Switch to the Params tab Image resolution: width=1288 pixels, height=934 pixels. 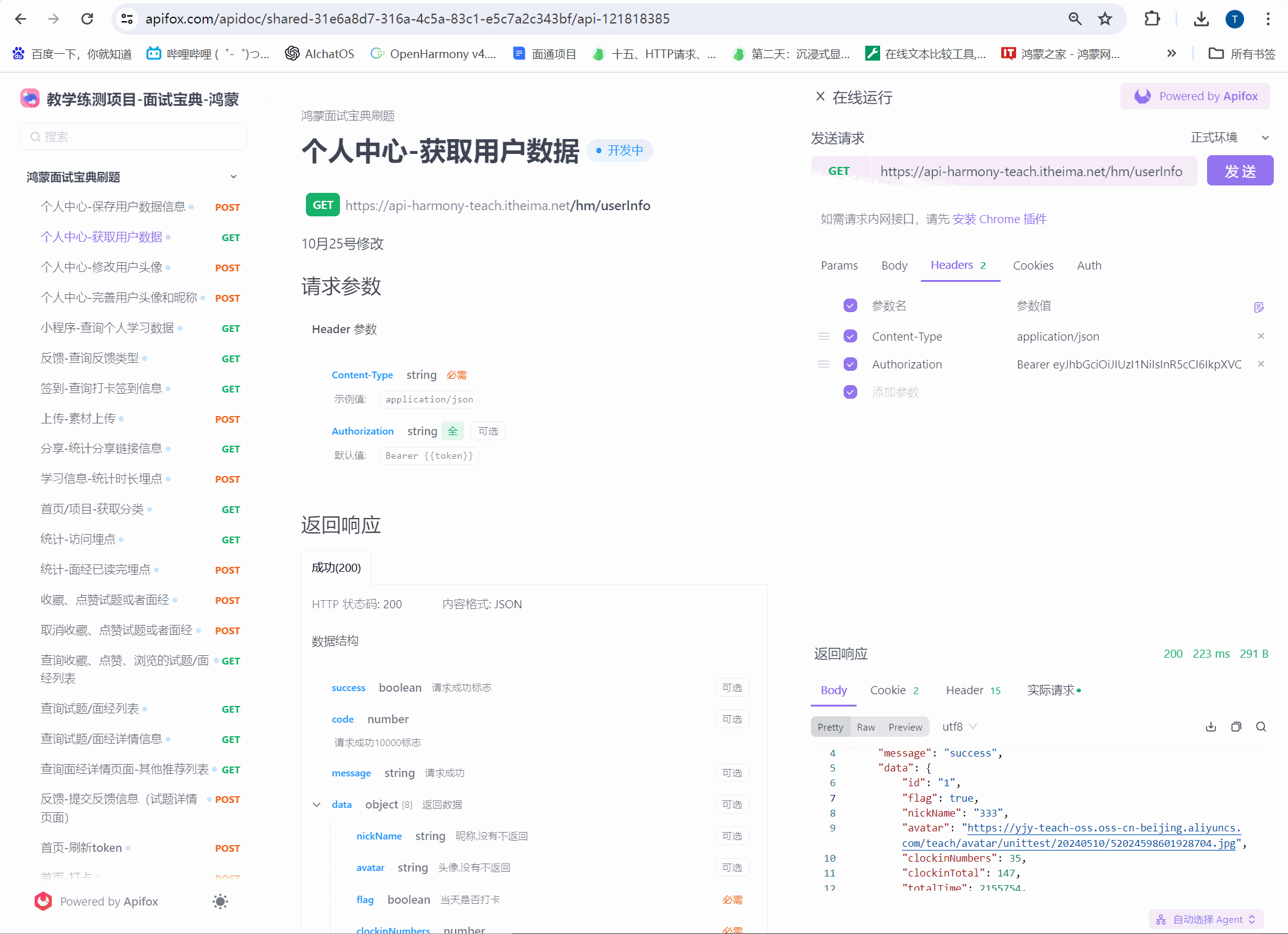point(839,266)
